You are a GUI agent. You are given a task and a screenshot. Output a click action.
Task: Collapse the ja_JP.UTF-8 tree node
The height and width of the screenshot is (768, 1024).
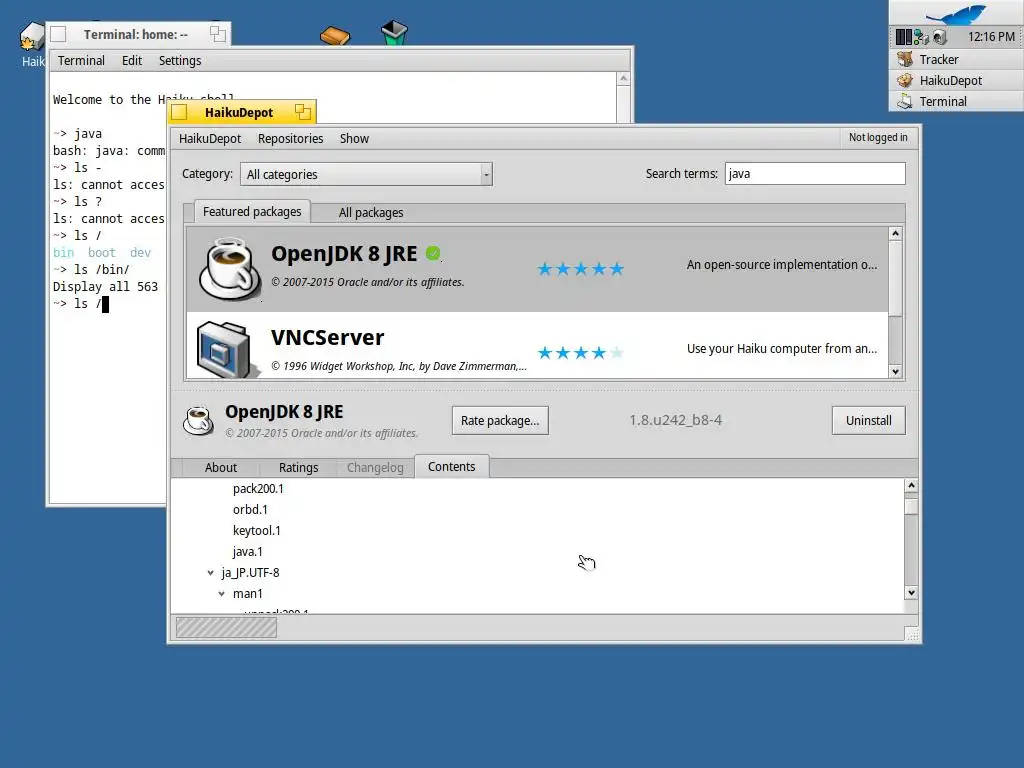(210, 573)
